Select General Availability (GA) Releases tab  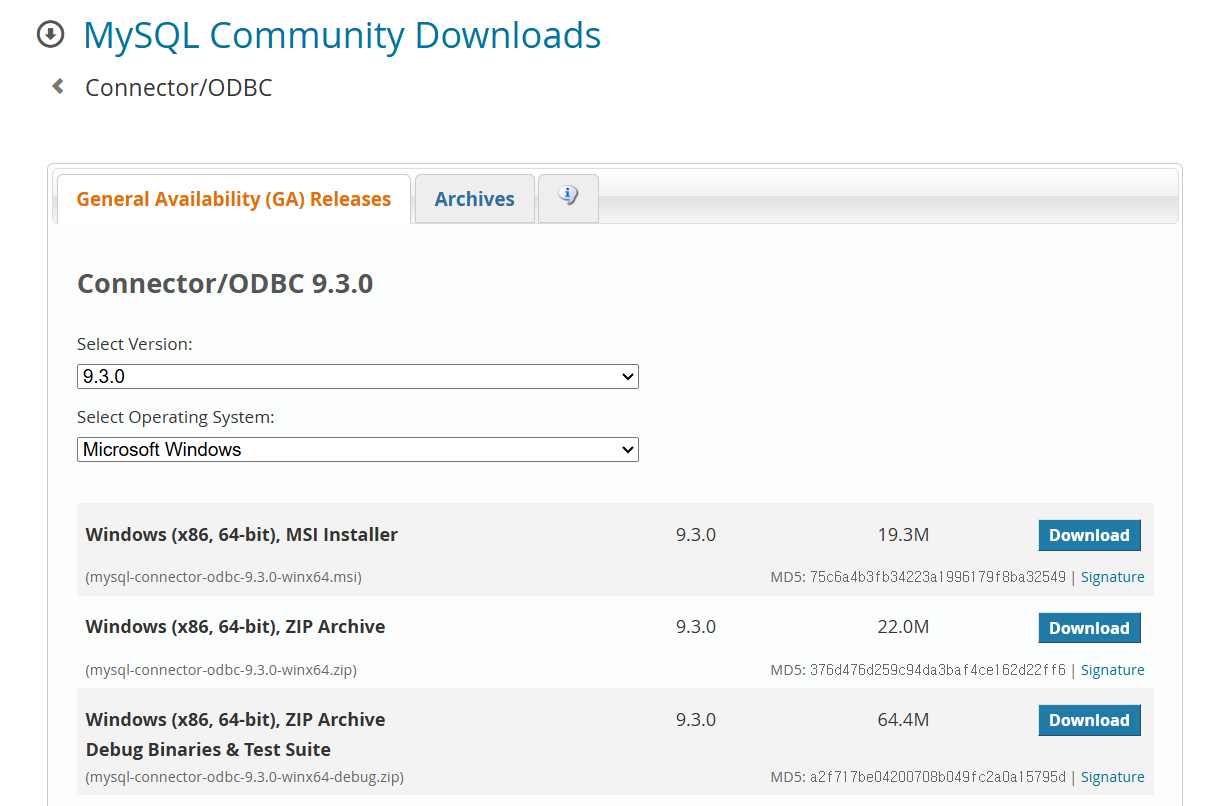(x=234, y=199)
